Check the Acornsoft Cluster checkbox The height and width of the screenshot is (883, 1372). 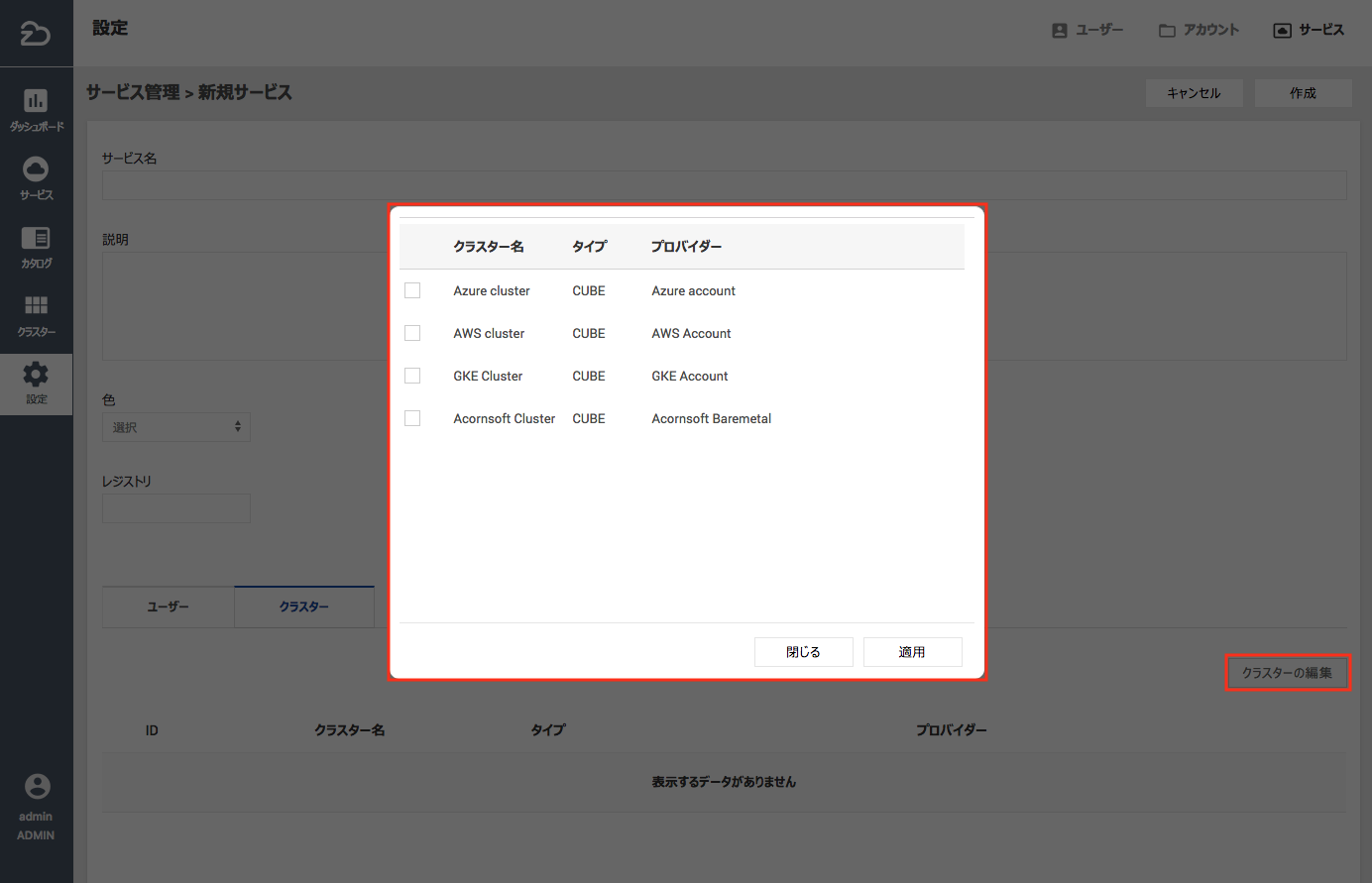tap(412, 418)
